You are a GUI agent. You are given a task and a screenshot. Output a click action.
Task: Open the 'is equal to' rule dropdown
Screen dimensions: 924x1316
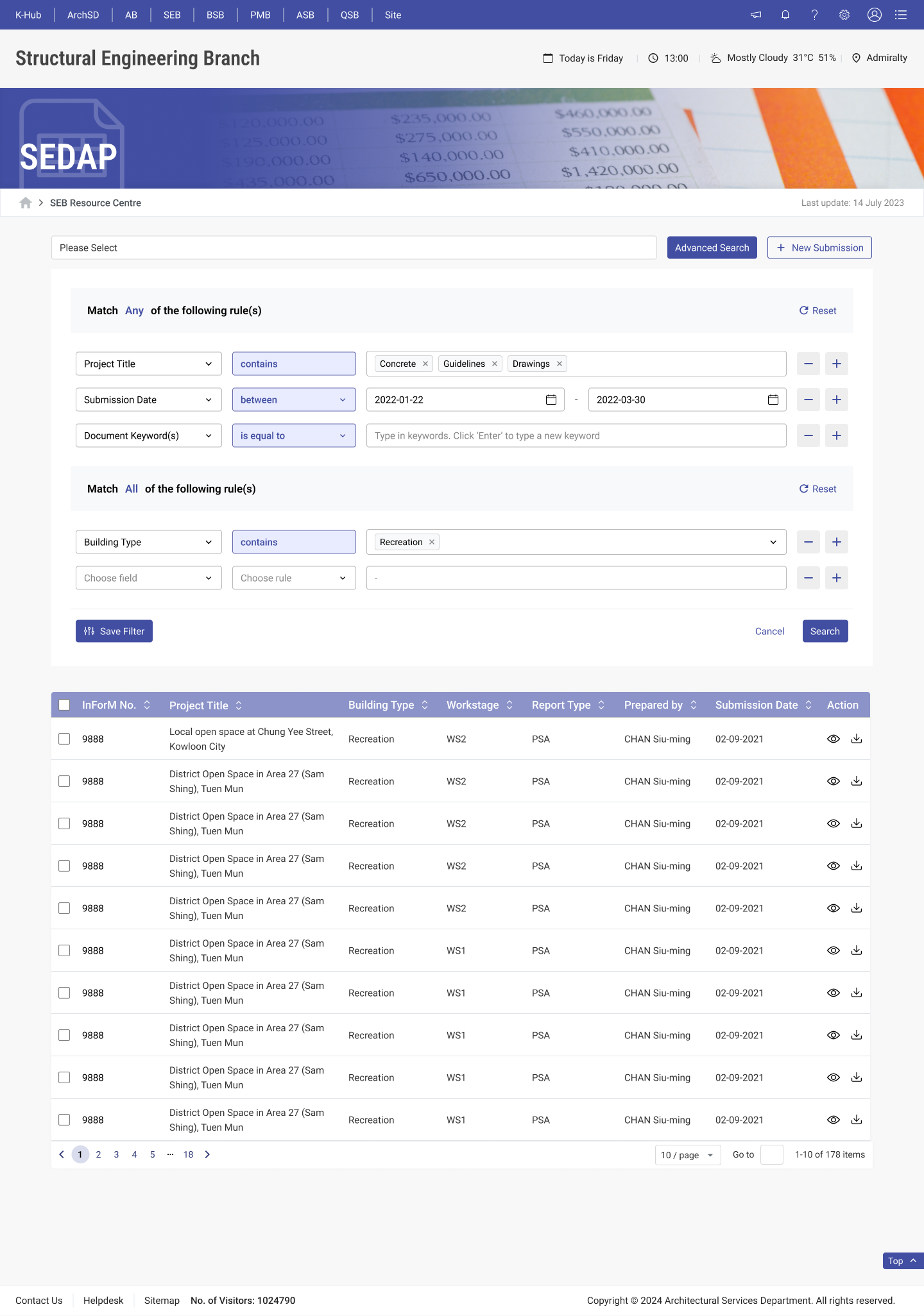293,435
